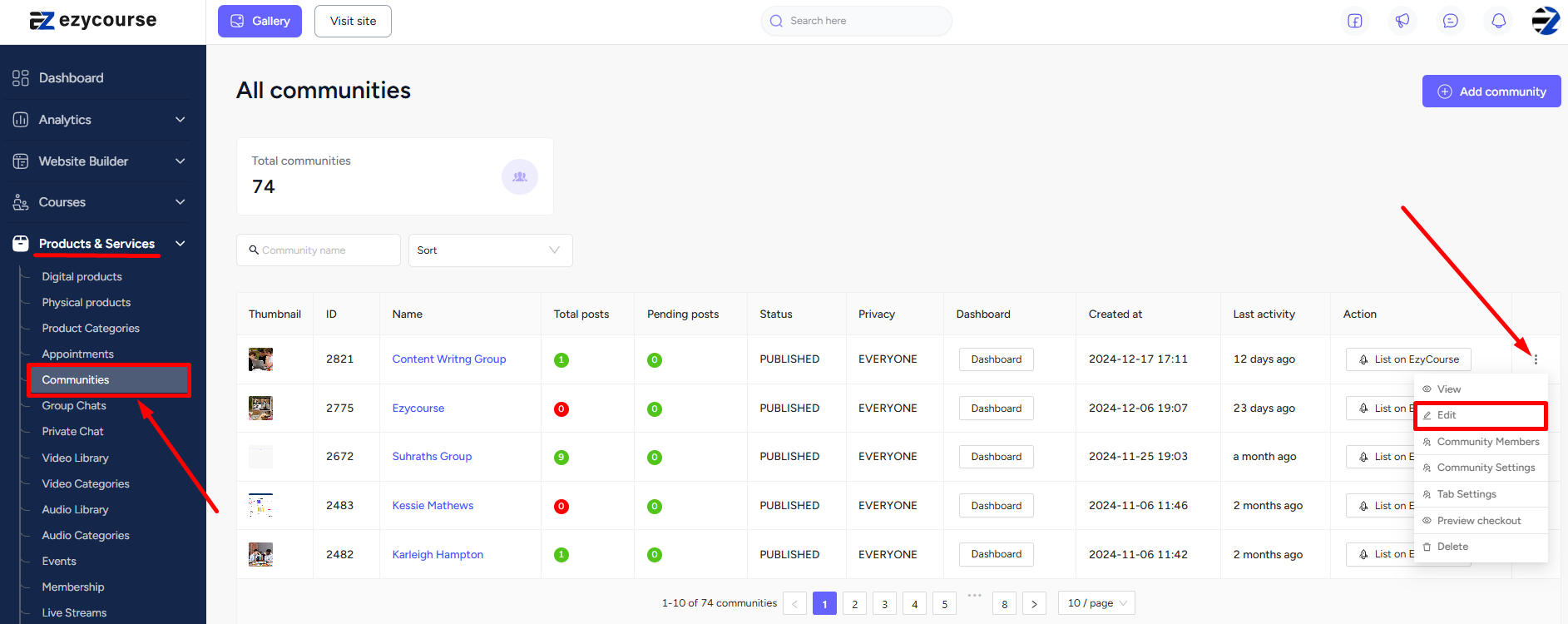
Task: Open the chat messages icon
Action: pos(1451,21)
